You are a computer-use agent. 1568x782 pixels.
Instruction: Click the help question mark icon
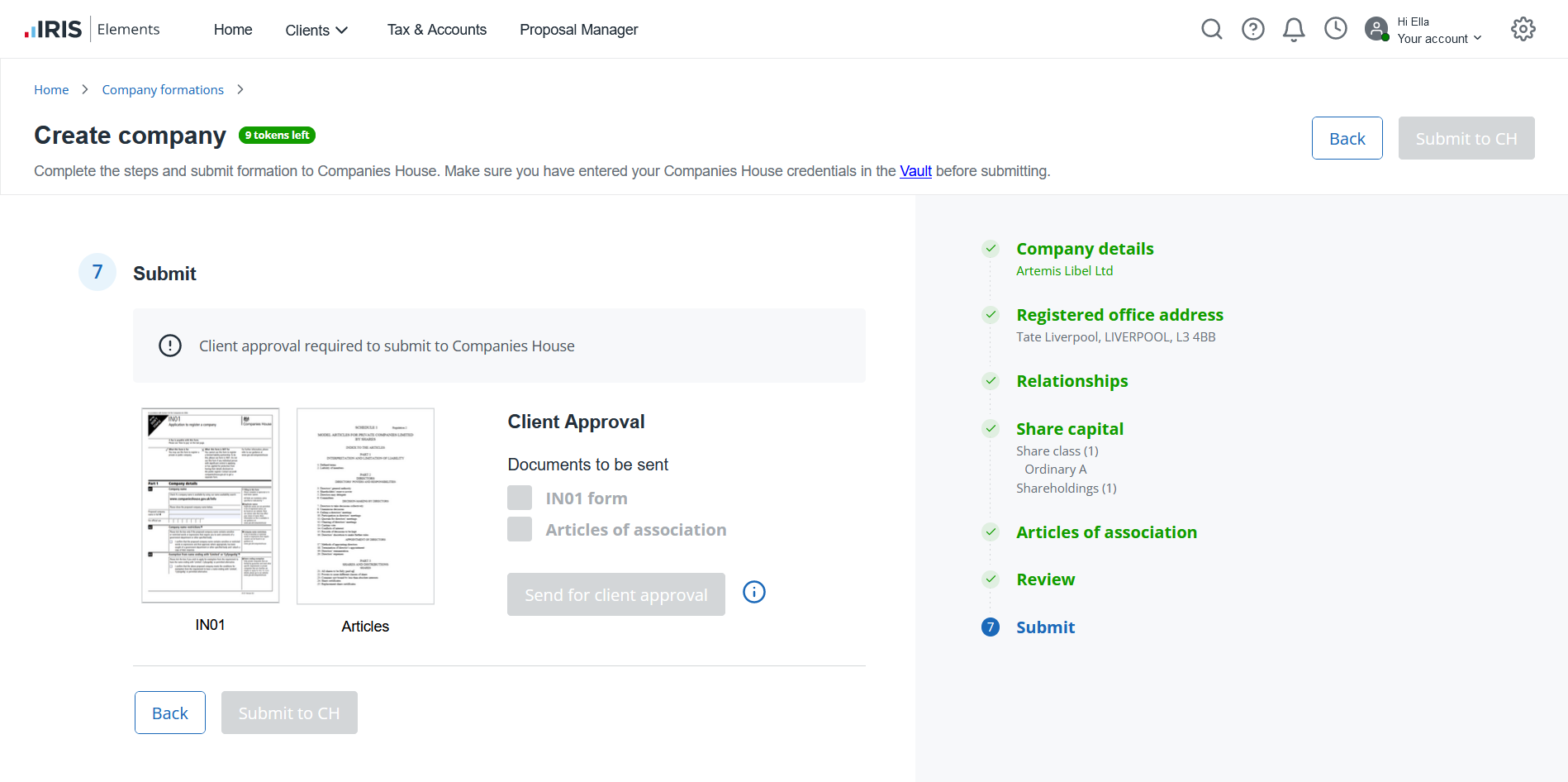(x=1252, y=30)
